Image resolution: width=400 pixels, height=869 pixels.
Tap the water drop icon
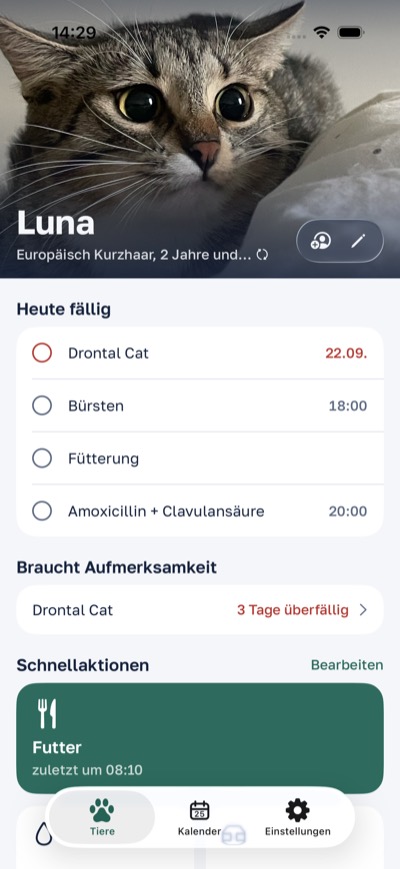[x=44, y=833]
